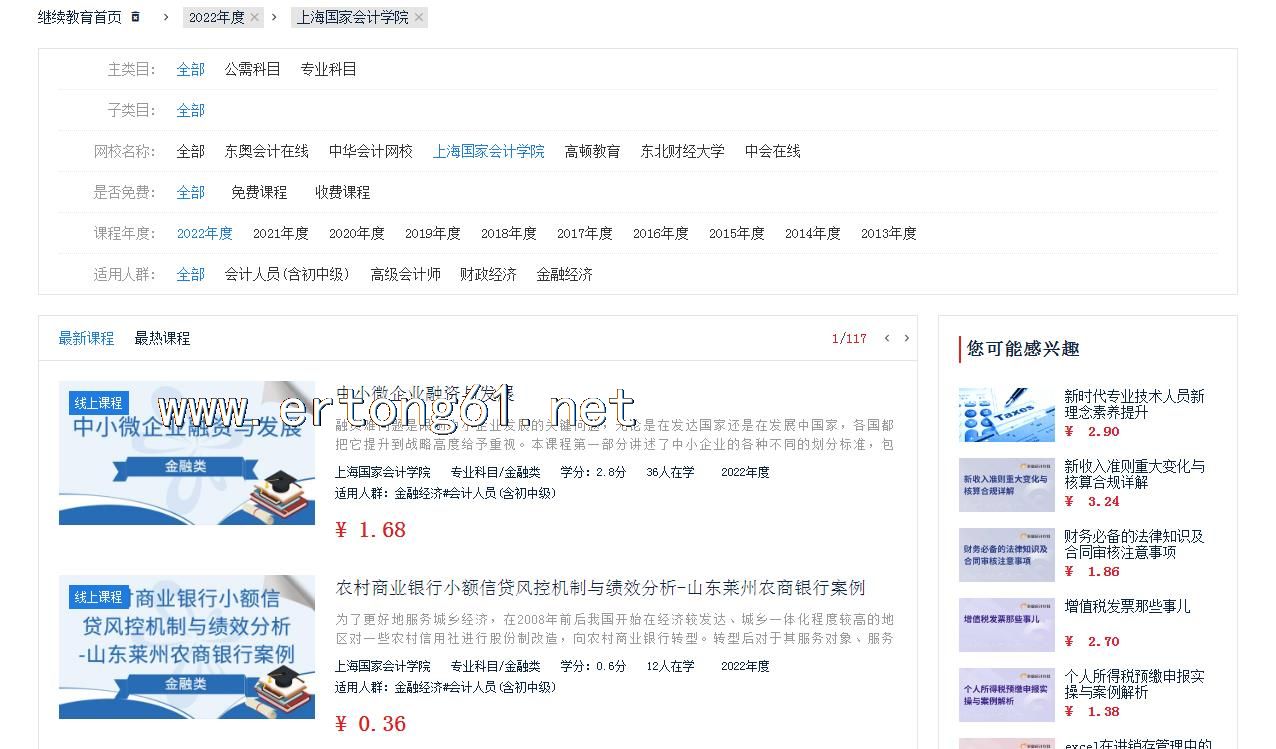Click 新时代专业技术人员 recommended course image
The height and width of the screenshot is (749, 1276).
(1006, 414)
